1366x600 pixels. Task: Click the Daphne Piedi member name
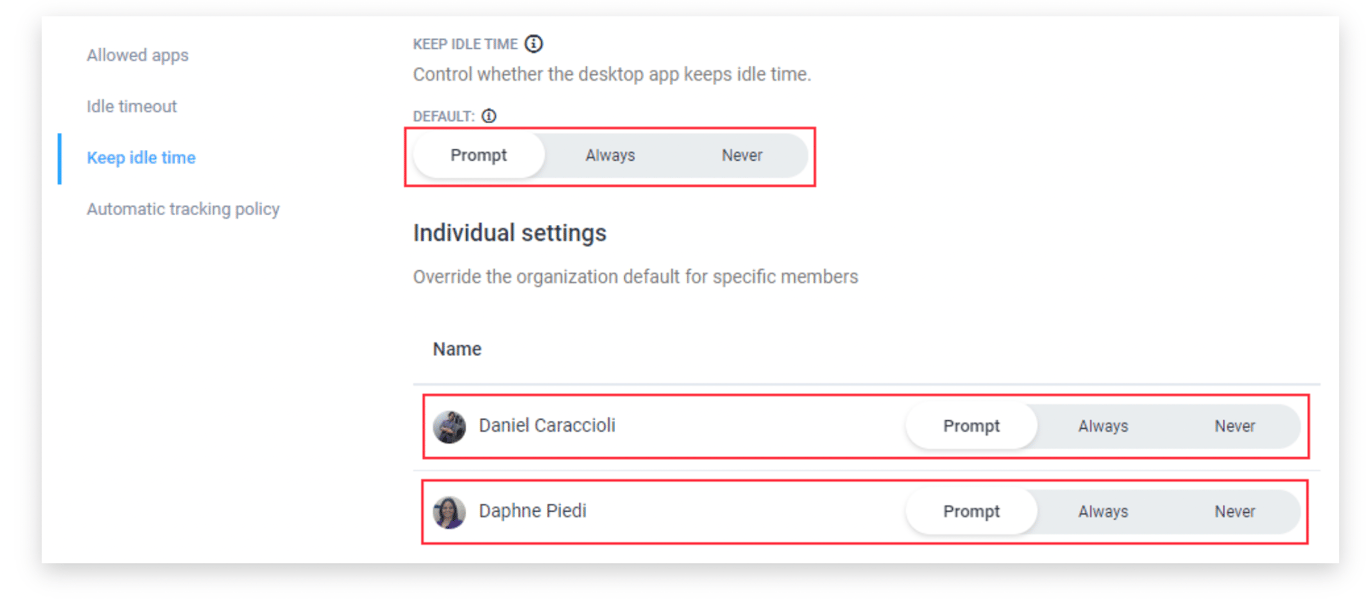point(532,512)
